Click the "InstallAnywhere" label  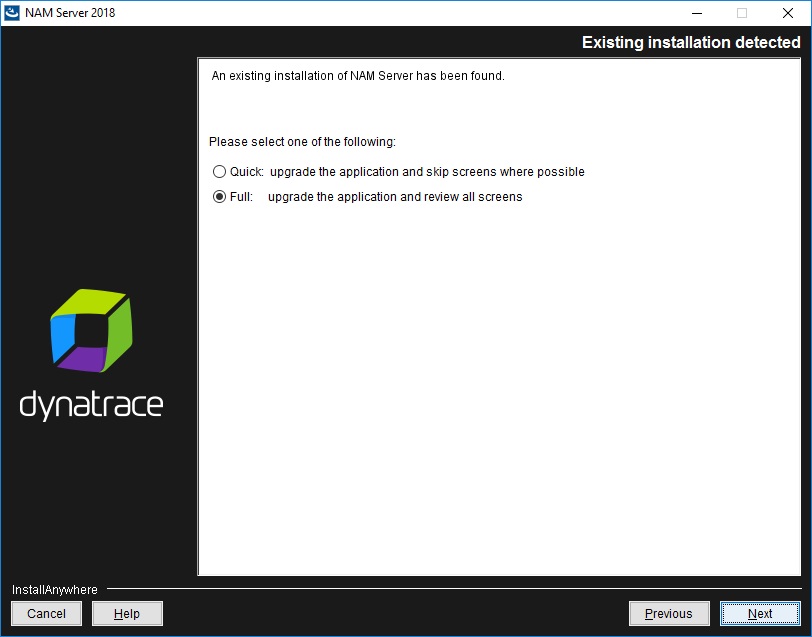tap(54, 590)
